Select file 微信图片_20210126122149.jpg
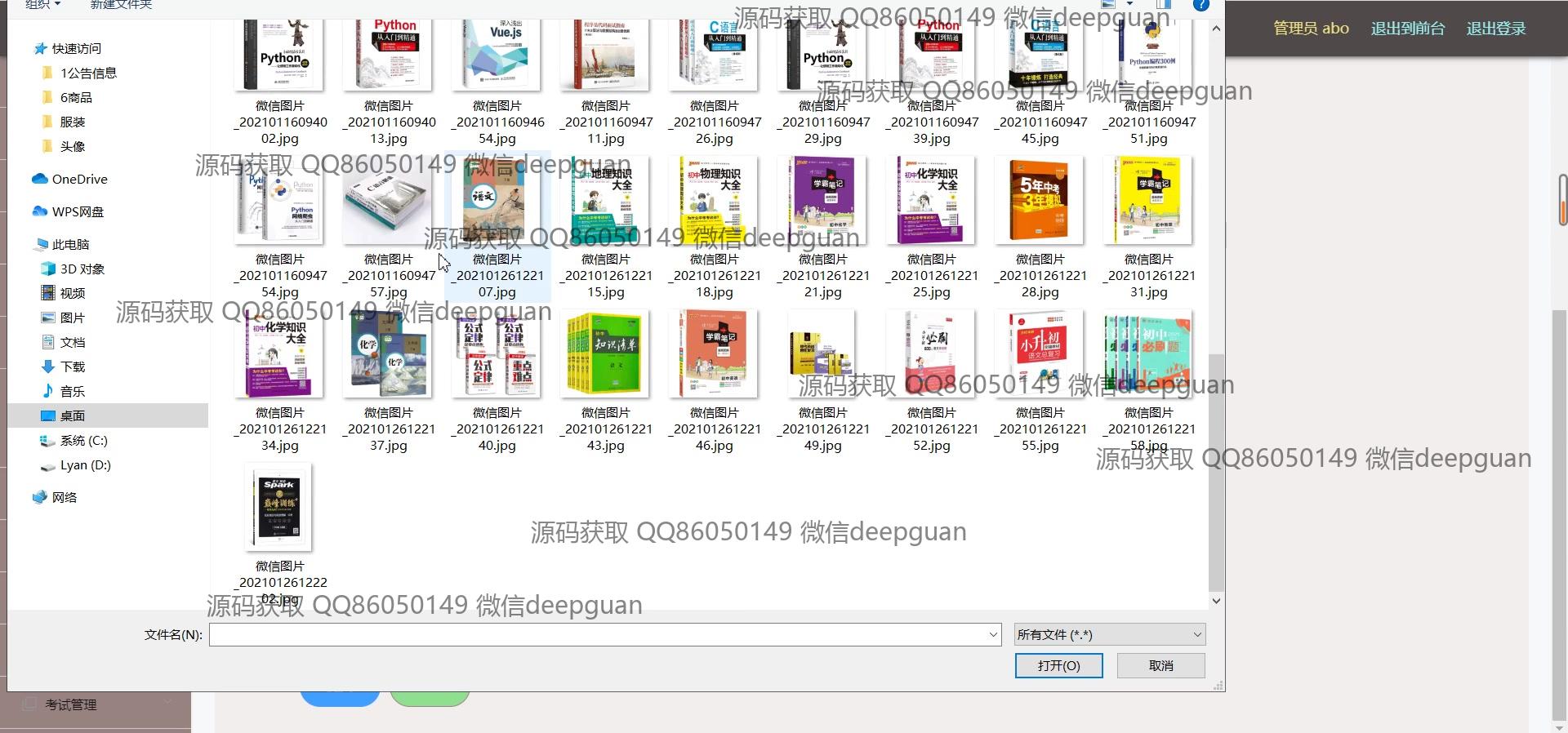The image size is (1568, 733). coord(823,380)
